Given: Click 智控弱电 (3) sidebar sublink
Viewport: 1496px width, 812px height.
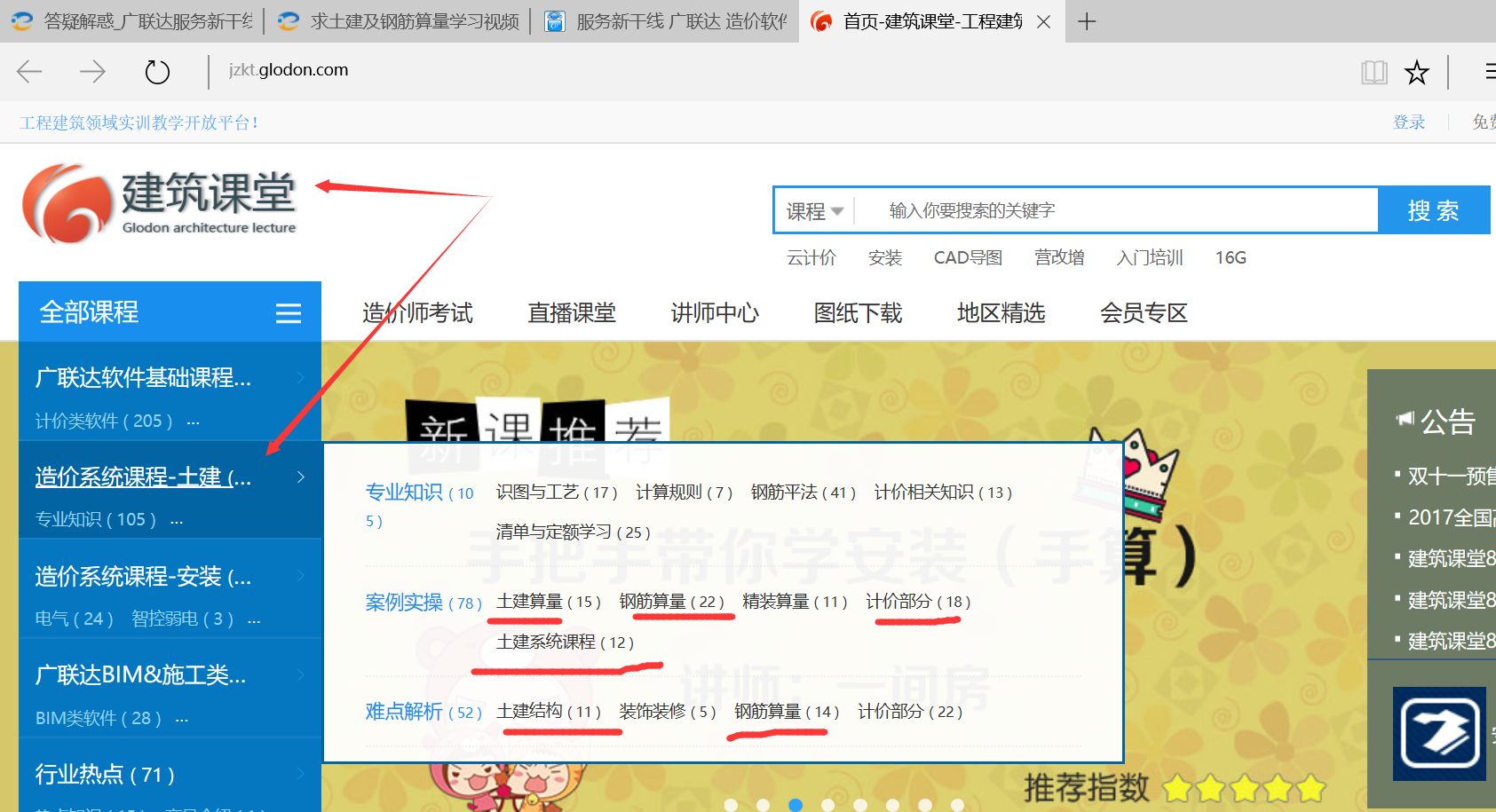Looking at the screenshot, I should point(182,619).
